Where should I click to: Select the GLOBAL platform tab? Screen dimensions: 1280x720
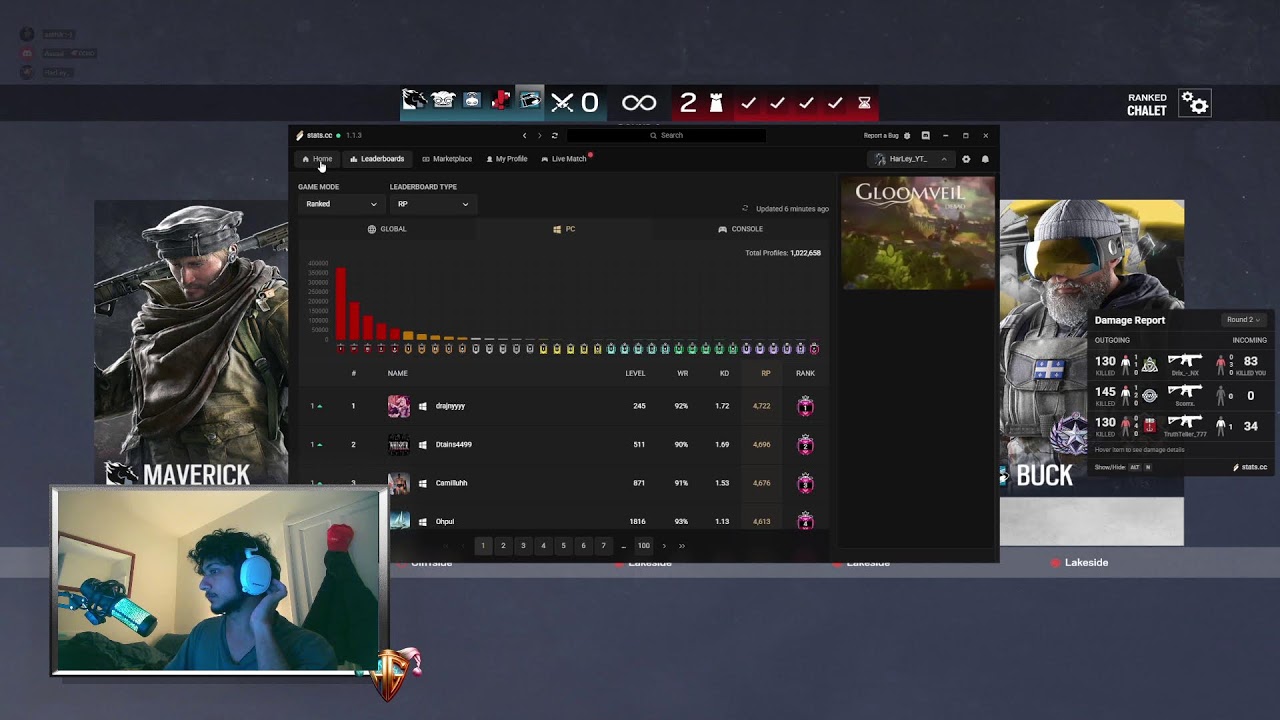click(x=387, y=229)
